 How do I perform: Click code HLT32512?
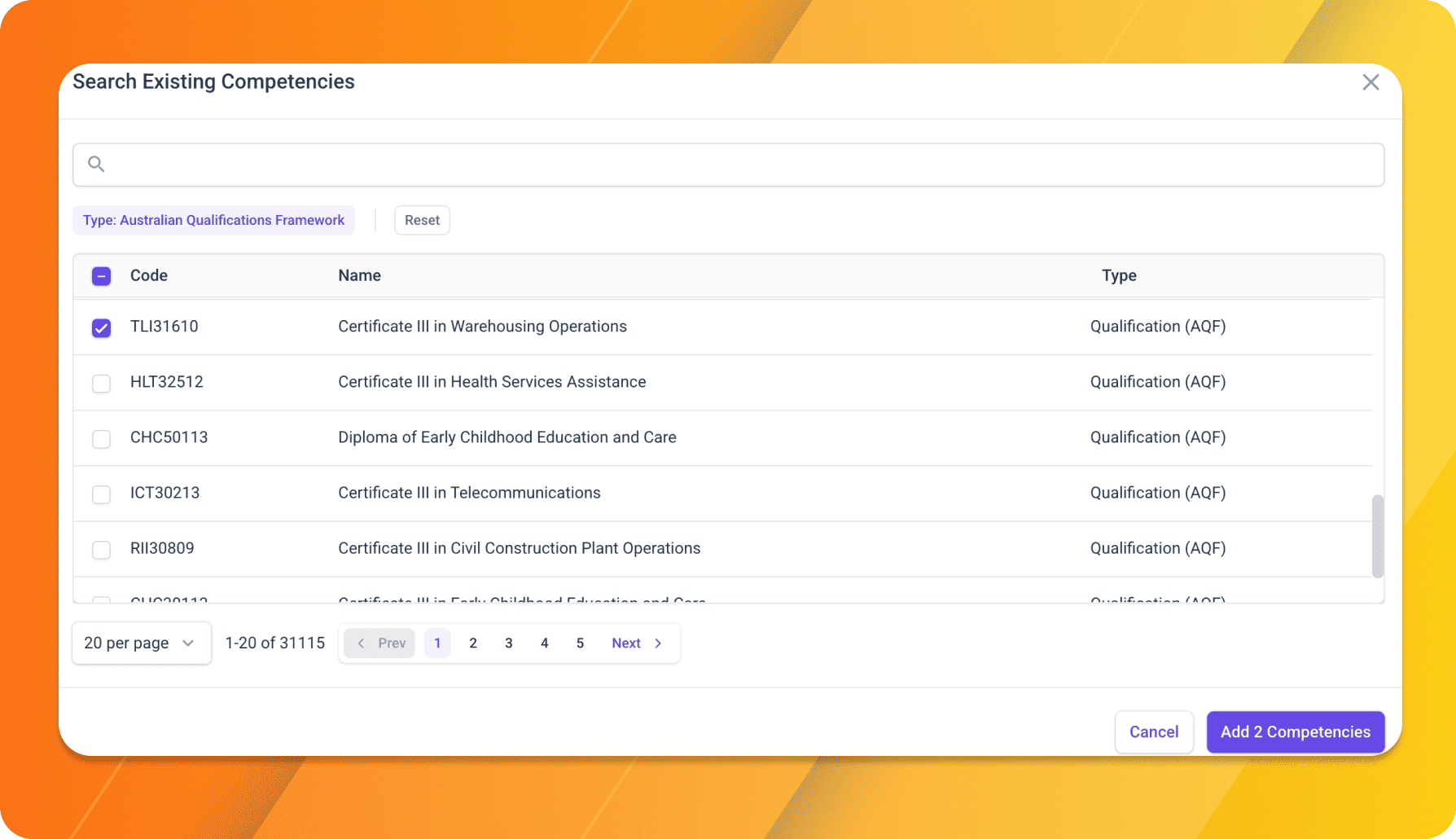167,381
